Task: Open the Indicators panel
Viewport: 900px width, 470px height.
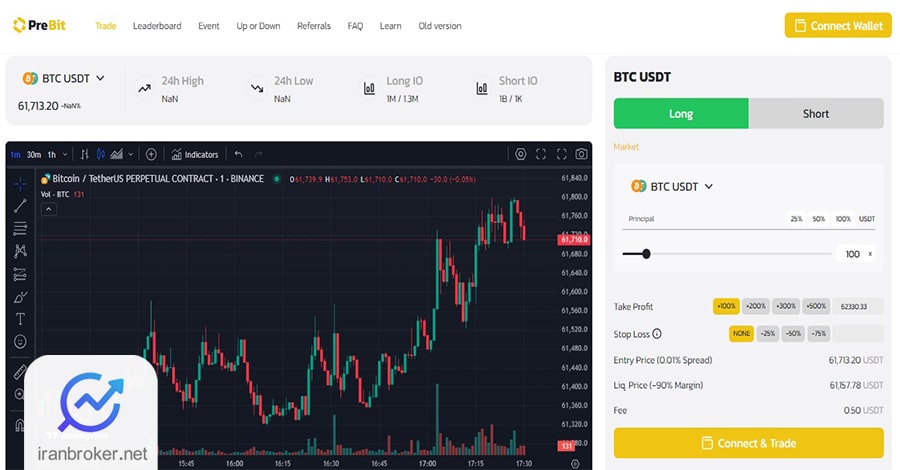Action: click(x=195, y=154)
